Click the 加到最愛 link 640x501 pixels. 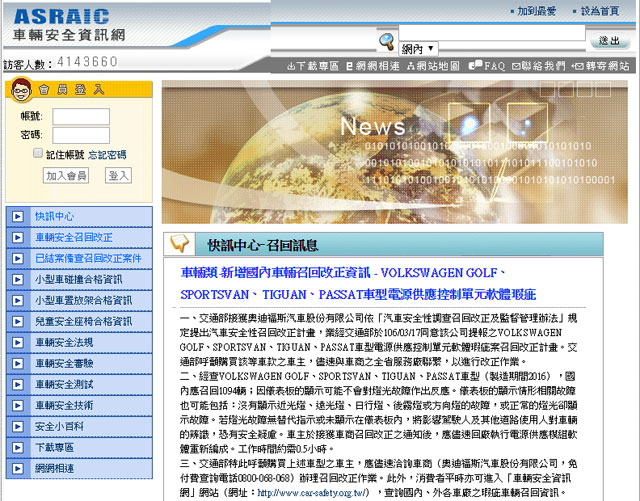(x=536, y=11)
